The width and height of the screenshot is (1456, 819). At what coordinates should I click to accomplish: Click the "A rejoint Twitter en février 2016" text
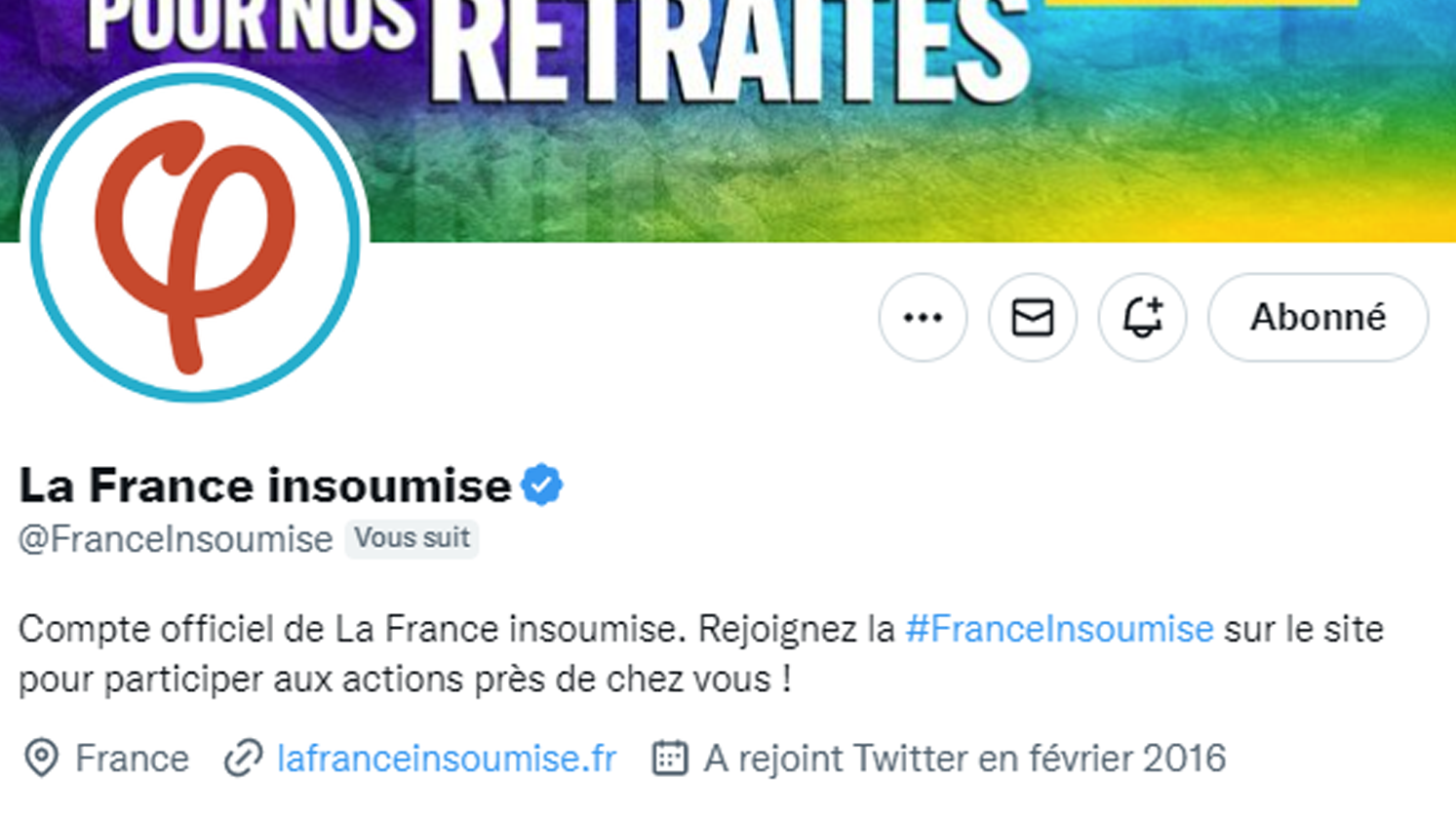(964, 759)
